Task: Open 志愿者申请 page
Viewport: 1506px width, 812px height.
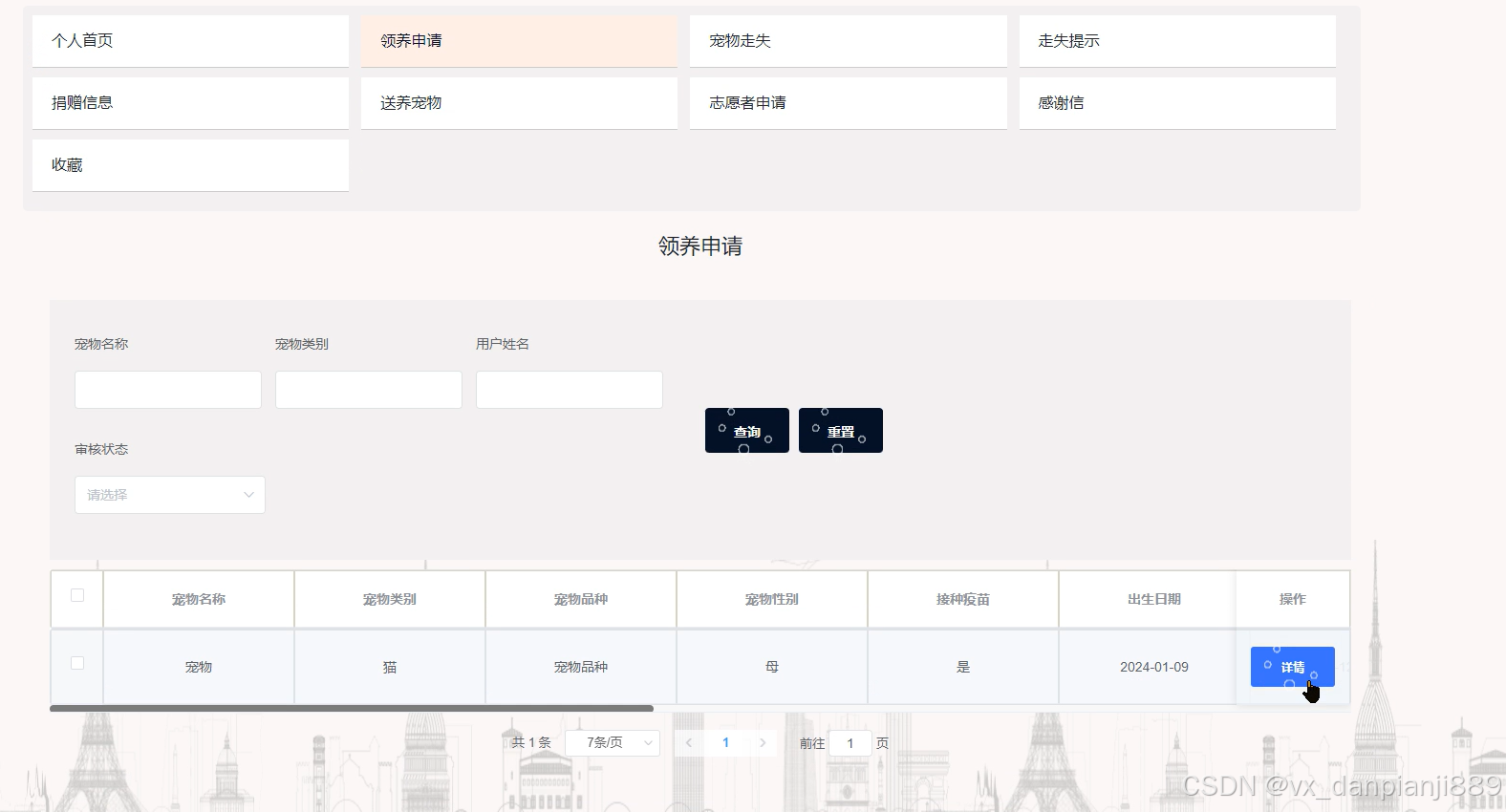Action: tap(849, 103)
